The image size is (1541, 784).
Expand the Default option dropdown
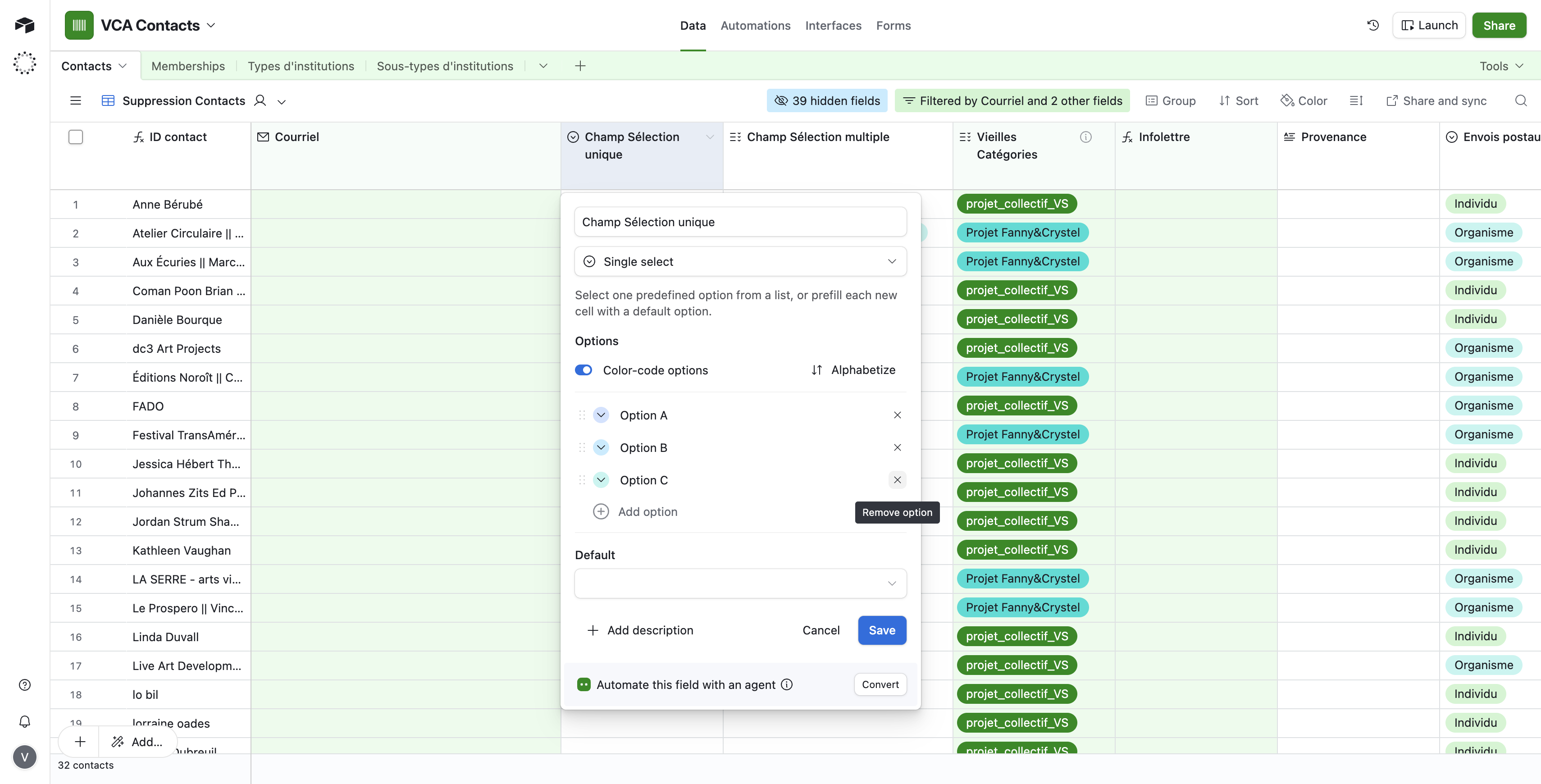(740, 583)
